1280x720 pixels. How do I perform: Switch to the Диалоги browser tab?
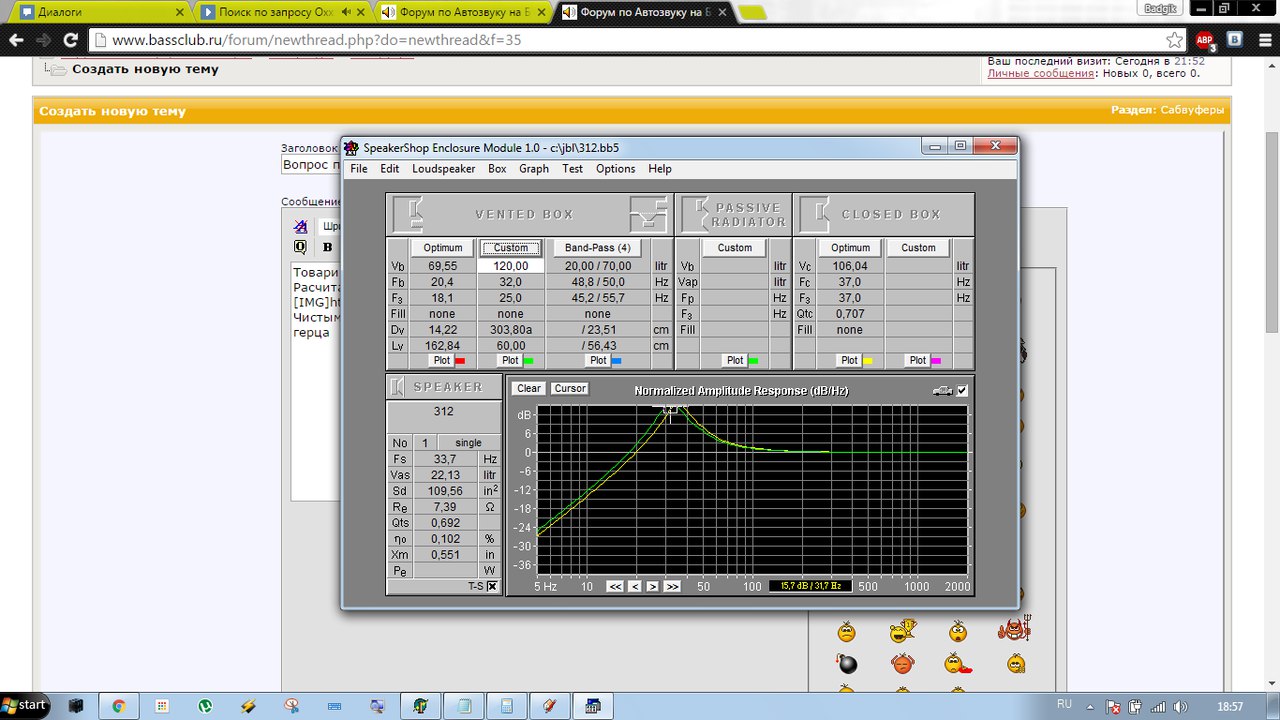(100, 13)
